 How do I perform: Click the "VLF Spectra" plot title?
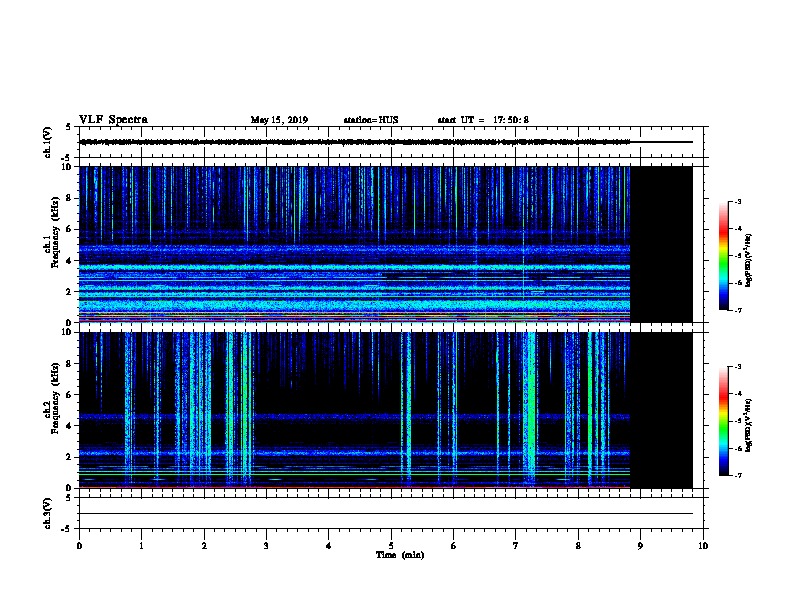(x=113, y=119)
